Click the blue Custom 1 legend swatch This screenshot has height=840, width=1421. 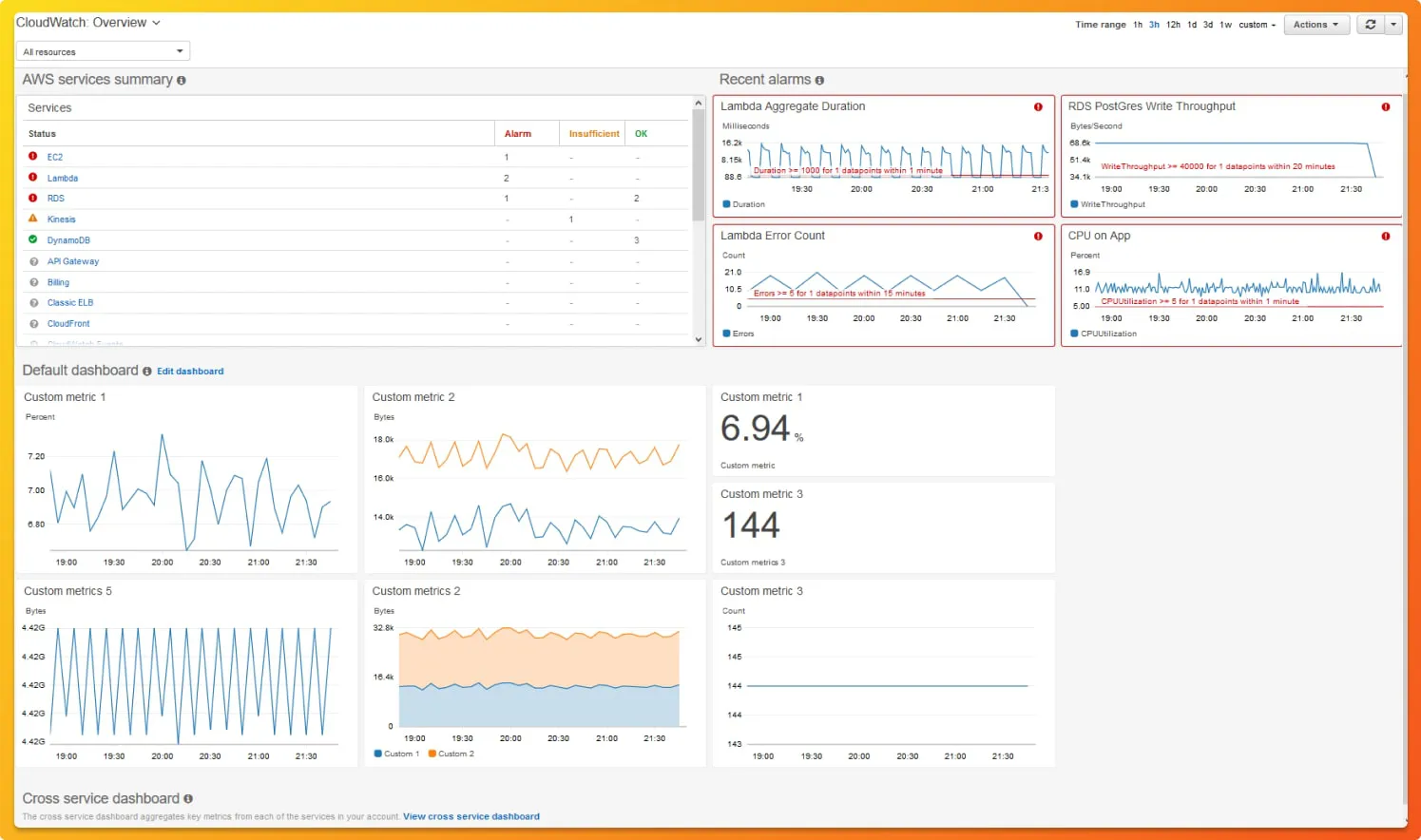[377, 754]
